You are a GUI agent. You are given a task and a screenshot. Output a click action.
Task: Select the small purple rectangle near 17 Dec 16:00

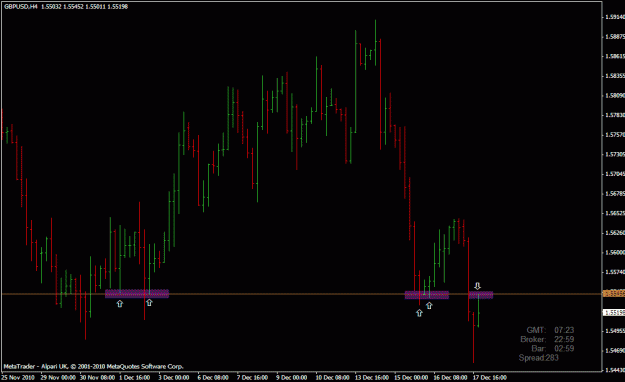point(481,295)
